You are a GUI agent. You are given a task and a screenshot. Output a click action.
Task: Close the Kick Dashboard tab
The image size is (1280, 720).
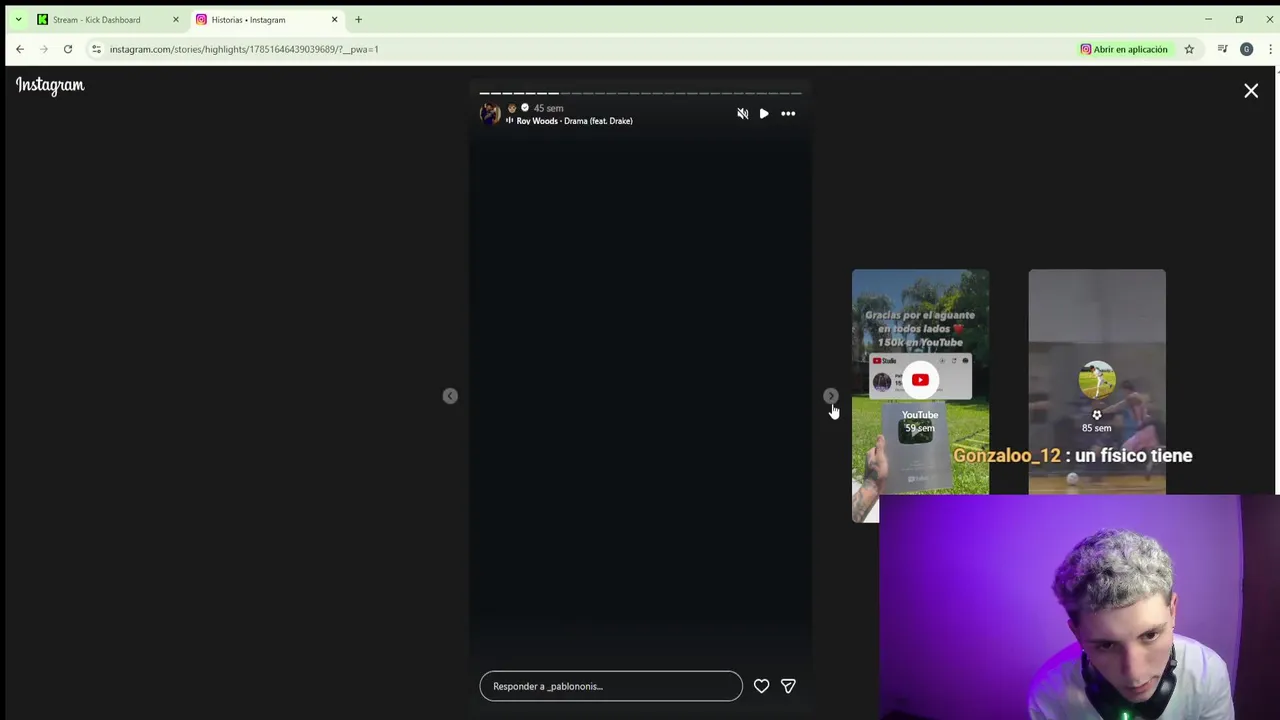(x=175, y=19)
